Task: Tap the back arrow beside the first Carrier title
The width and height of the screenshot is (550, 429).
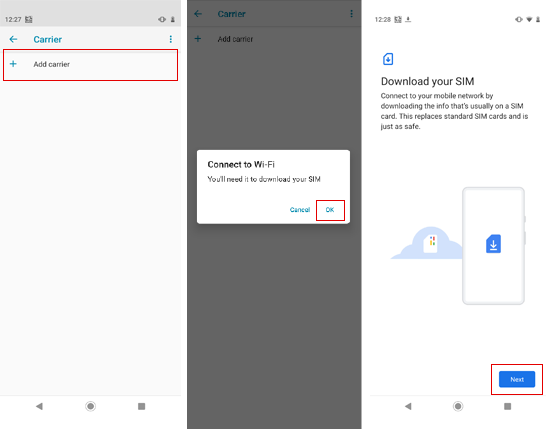Action: (13, 39)
